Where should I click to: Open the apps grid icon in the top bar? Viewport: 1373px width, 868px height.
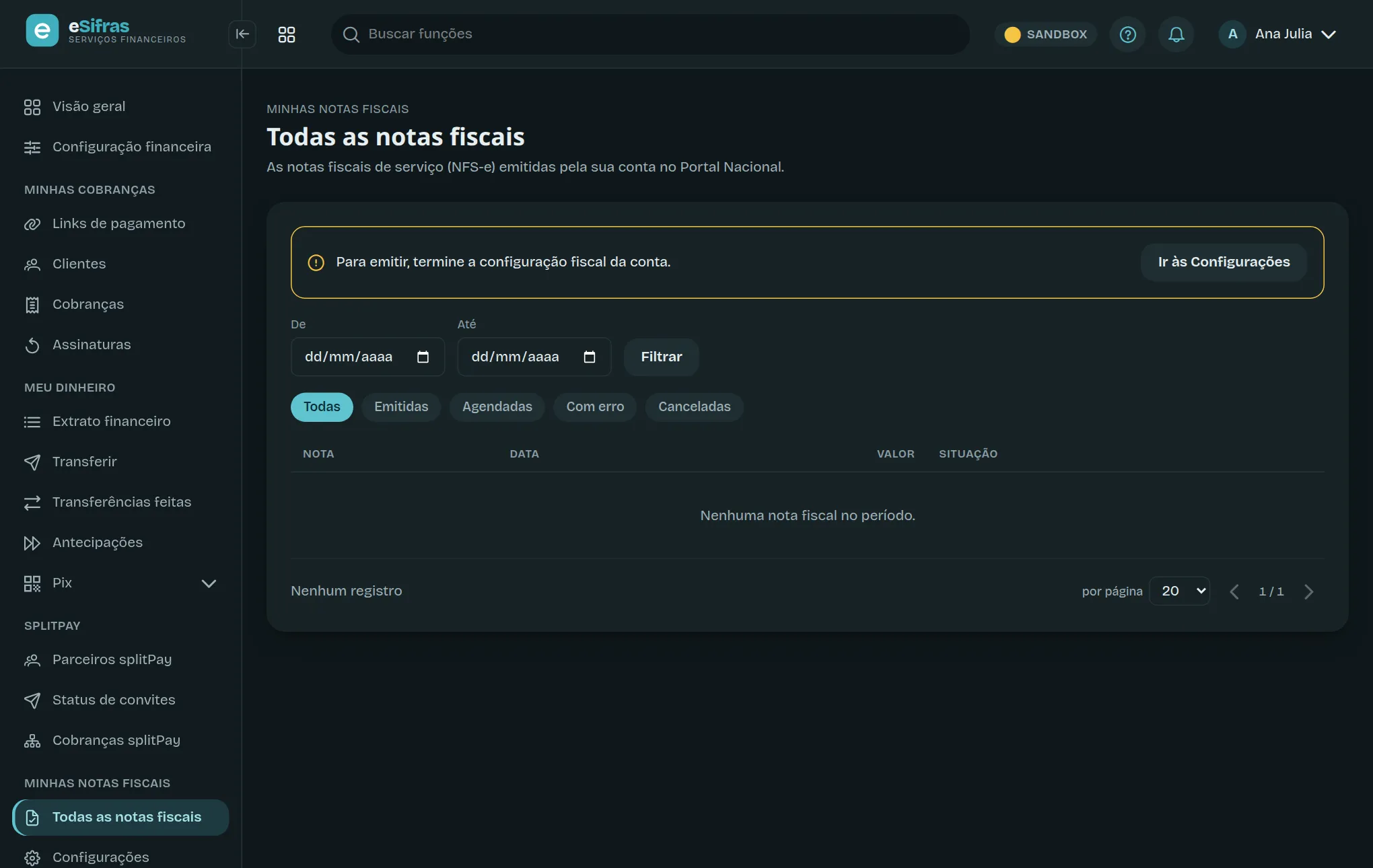coord(287,34)
